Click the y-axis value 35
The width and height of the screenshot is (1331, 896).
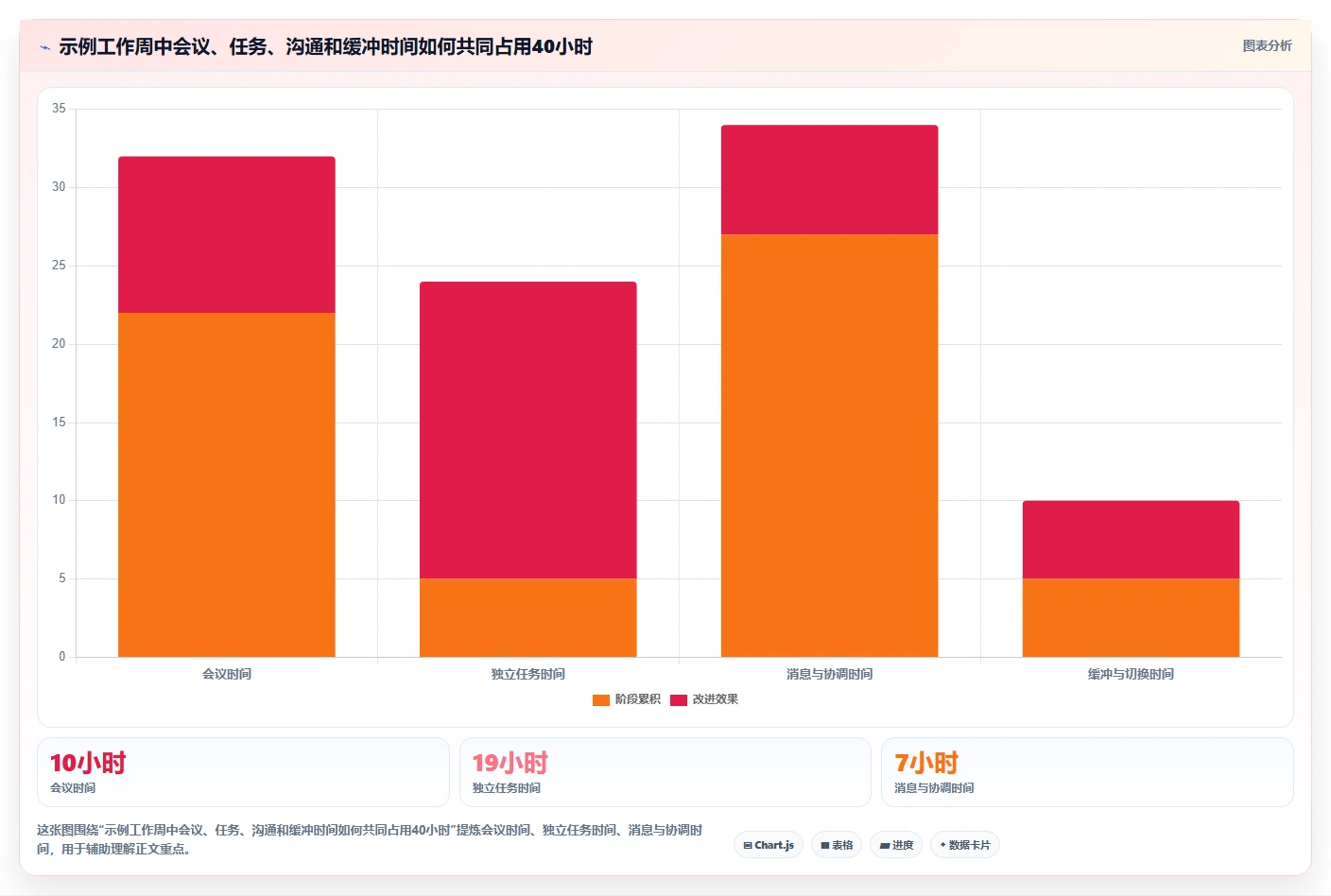click(59, 109)
